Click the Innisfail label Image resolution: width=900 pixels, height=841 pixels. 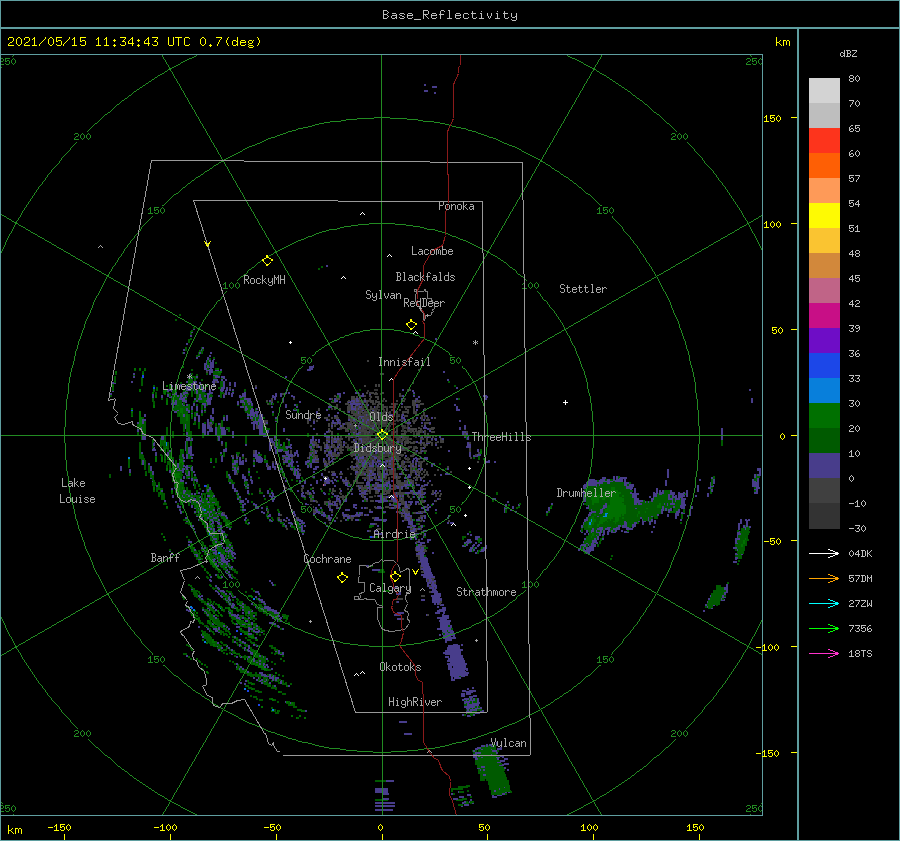[404, 362]
